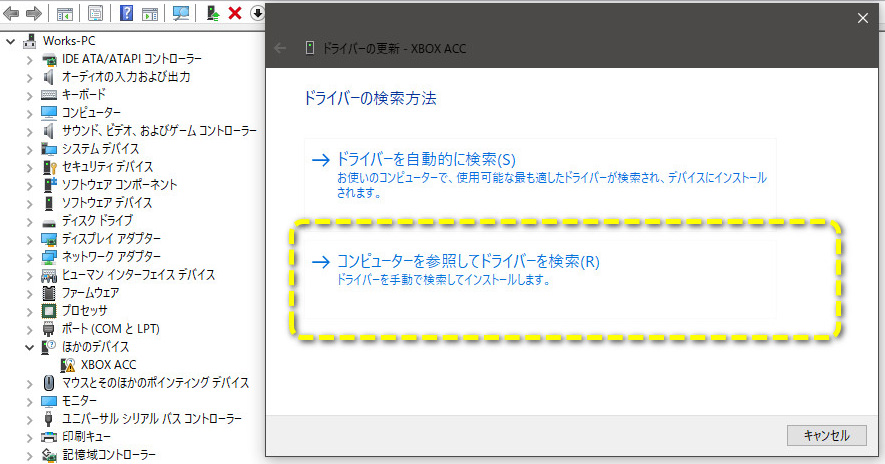The image size is (885, 464).
Task: Click the security key icon beside セキュリティ デバイス
Action: tap(50, 167)
